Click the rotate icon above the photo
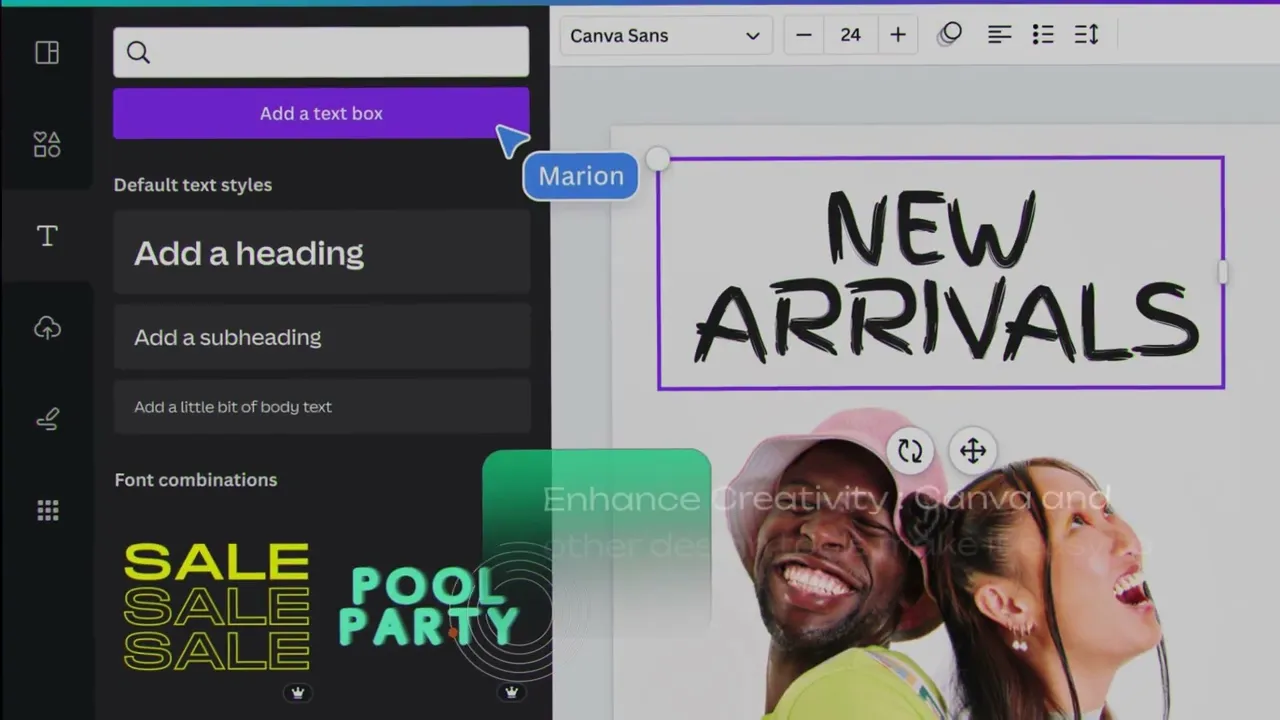 pos(910,451)
